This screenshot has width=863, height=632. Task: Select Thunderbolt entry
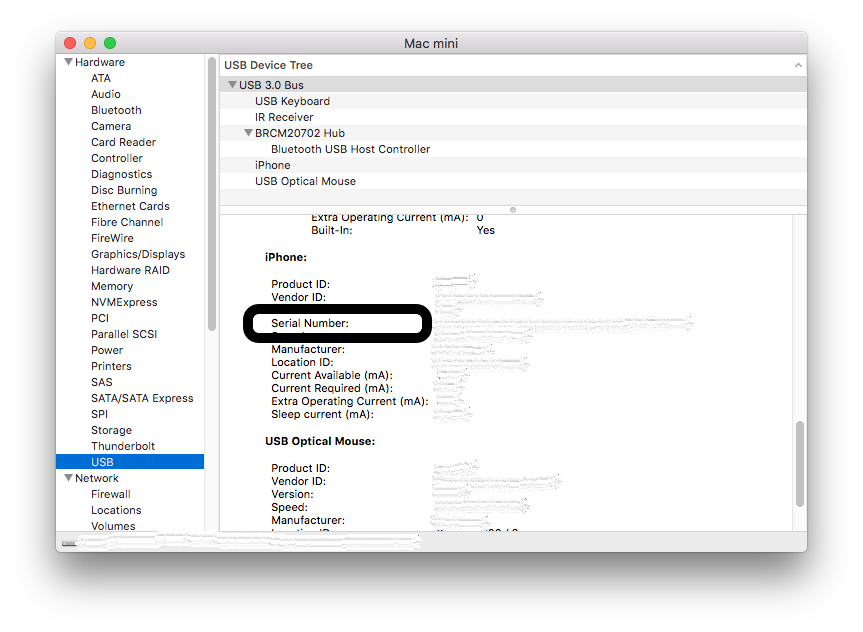(123, 445)
